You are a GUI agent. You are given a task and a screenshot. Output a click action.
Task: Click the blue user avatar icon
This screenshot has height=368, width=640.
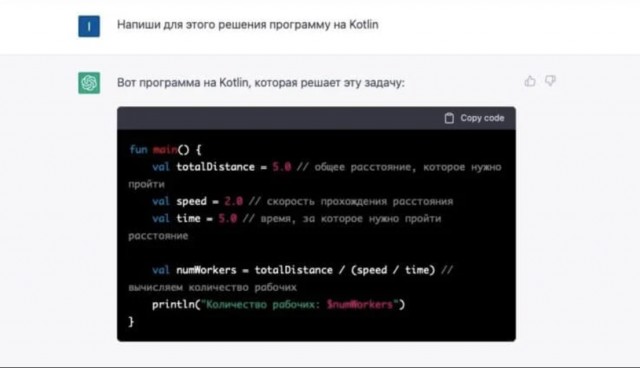(x=89, y=26)
